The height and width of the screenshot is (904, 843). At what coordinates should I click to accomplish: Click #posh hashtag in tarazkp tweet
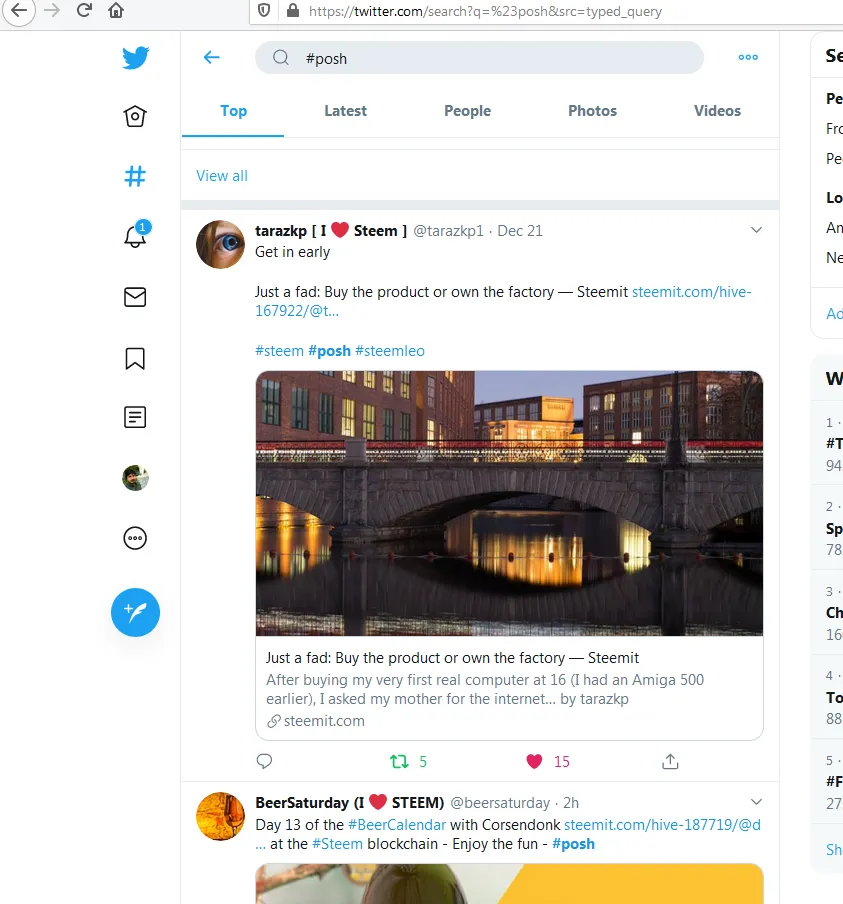pyautogui.click(x=329, y=351)
